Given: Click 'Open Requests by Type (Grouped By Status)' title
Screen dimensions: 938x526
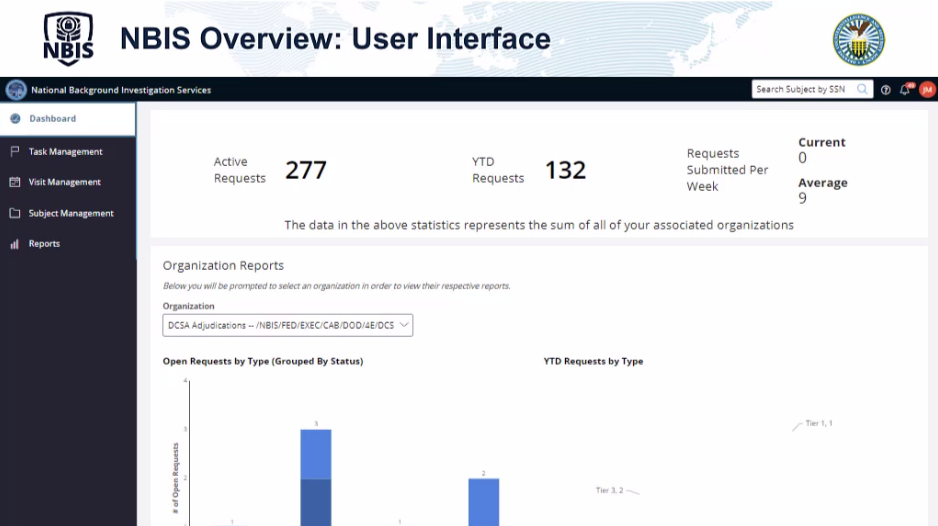Looking at the screenshot, I should pos(263,361).
